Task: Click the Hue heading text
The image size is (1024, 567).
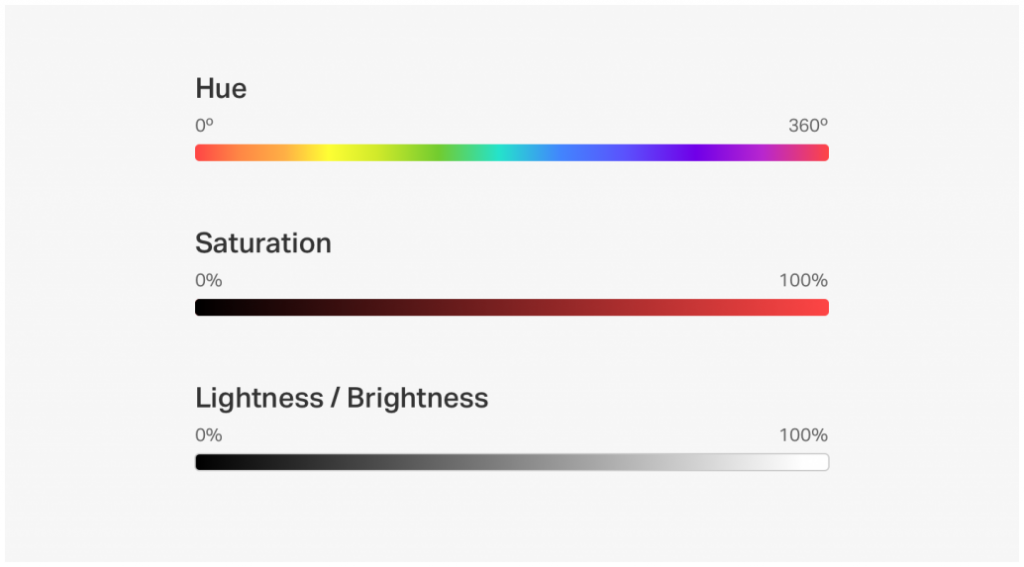Action: coord(221,88)
